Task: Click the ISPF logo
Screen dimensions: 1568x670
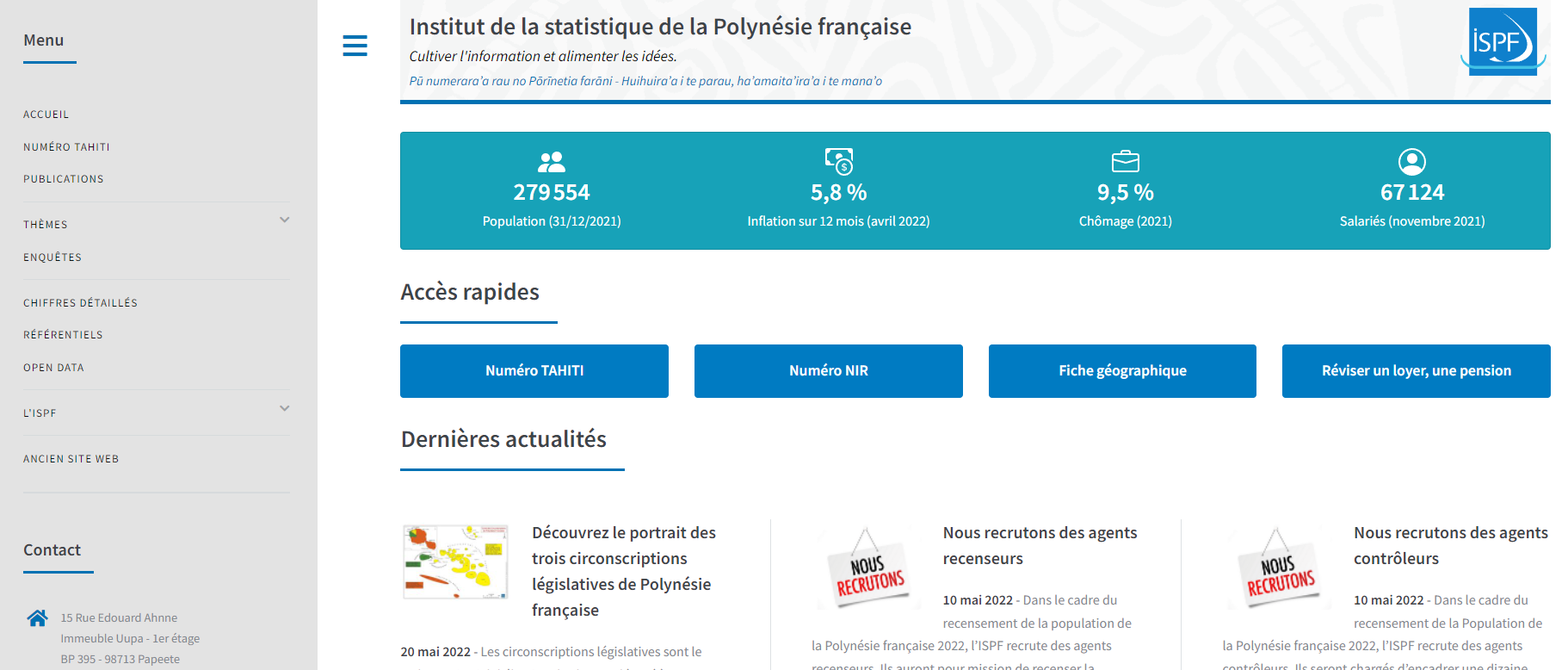Action: [x=1503, y=41]
